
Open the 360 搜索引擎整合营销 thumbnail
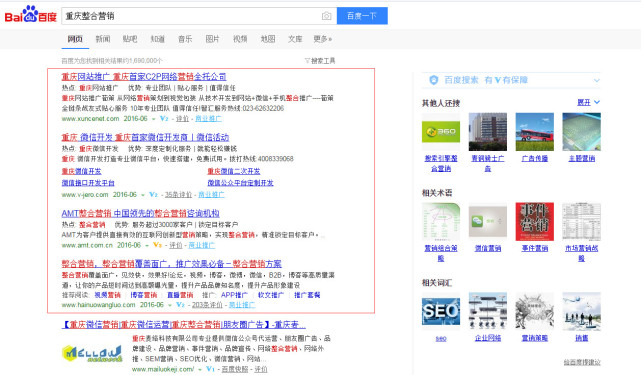(441, 132)
